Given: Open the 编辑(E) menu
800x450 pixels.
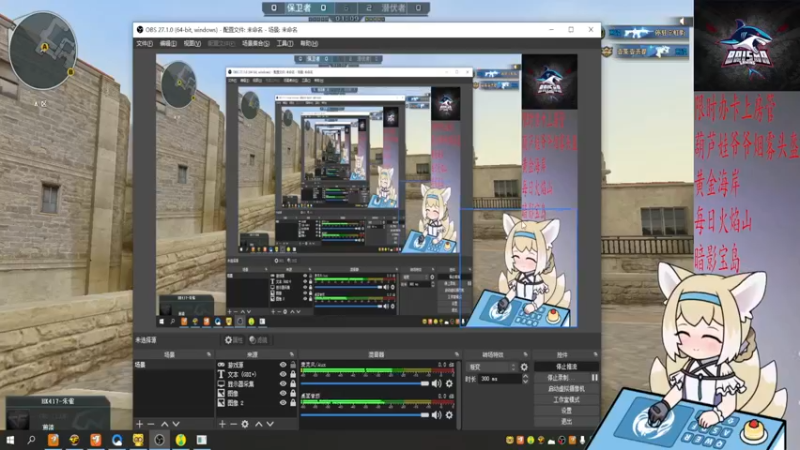Looking at the screenshot, I should 168,44.
